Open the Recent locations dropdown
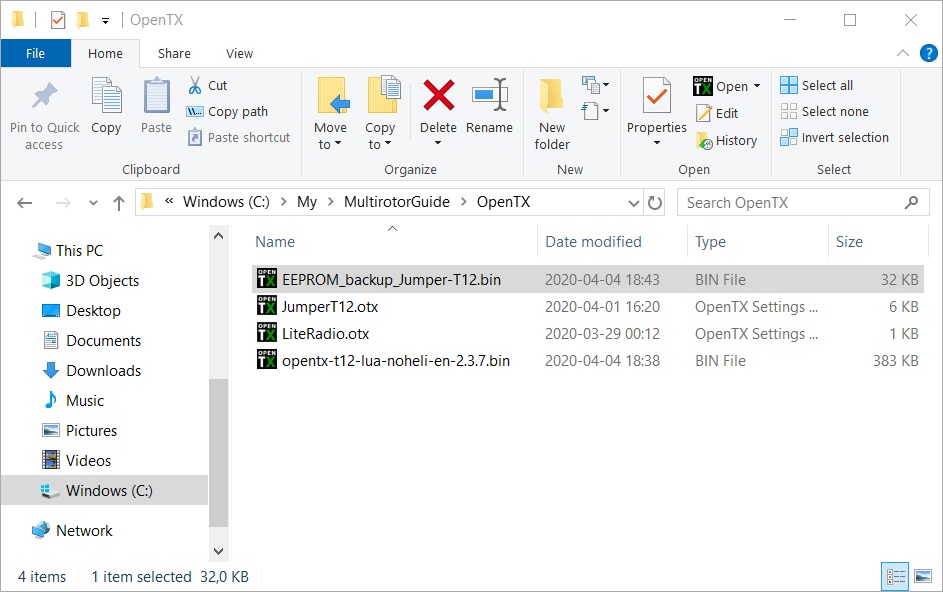The image size is (943, 592). 93,203
